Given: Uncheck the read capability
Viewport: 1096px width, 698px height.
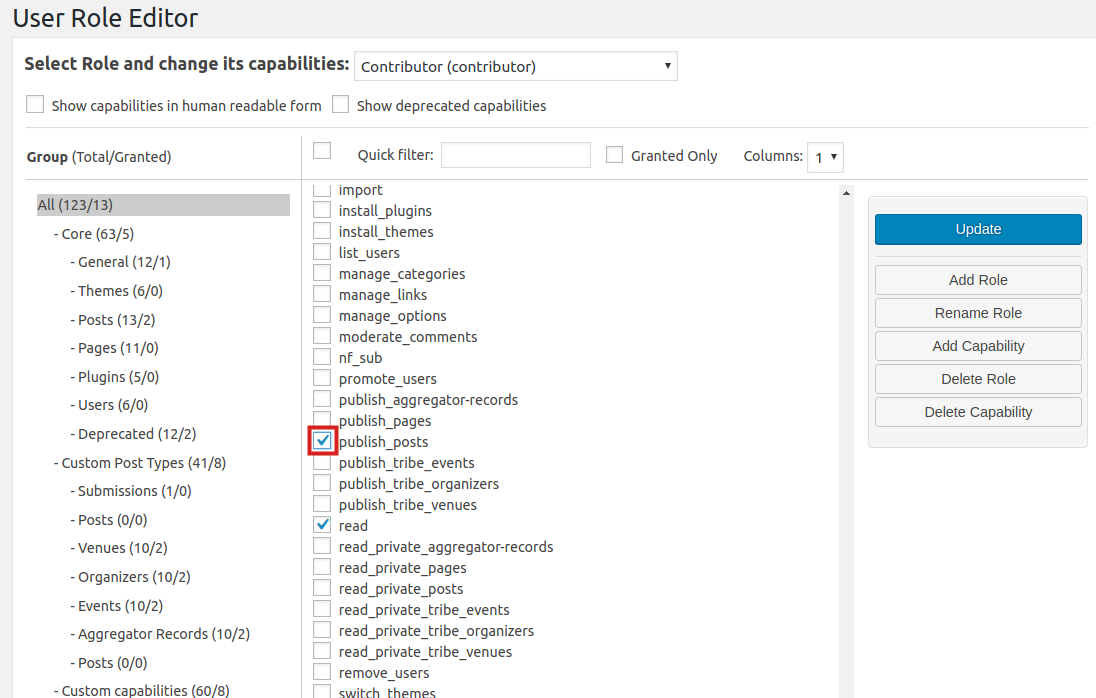Looking at the screenshot, I should point(322,524).
